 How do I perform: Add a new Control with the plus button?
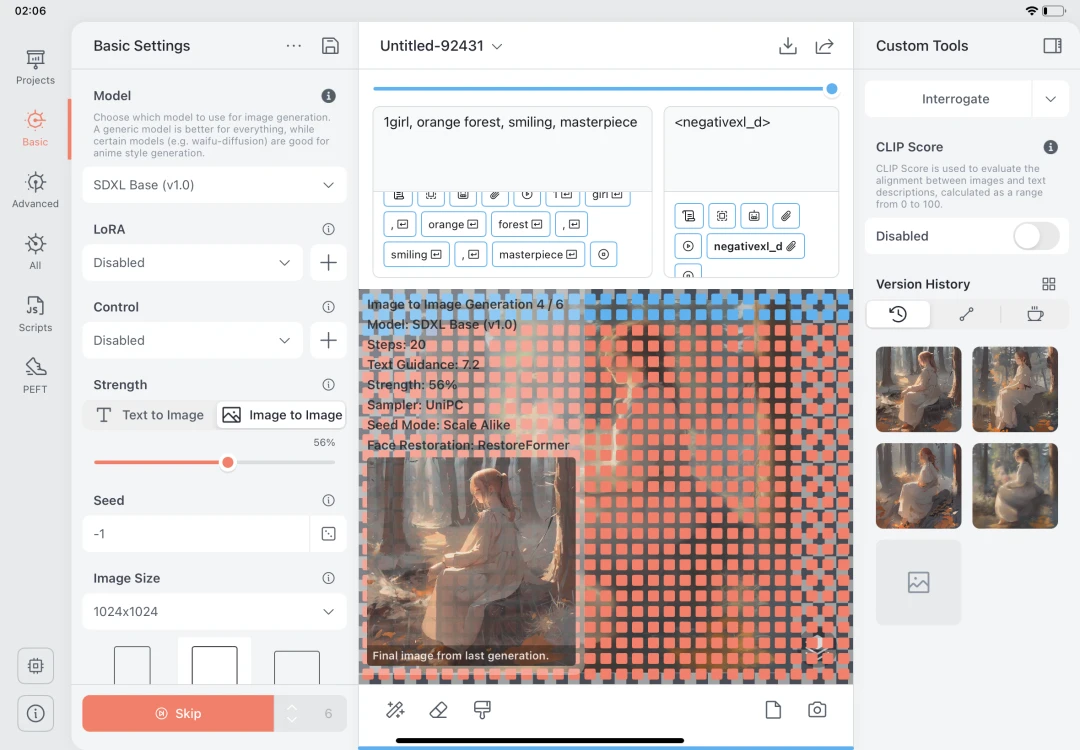click(329, 340)
